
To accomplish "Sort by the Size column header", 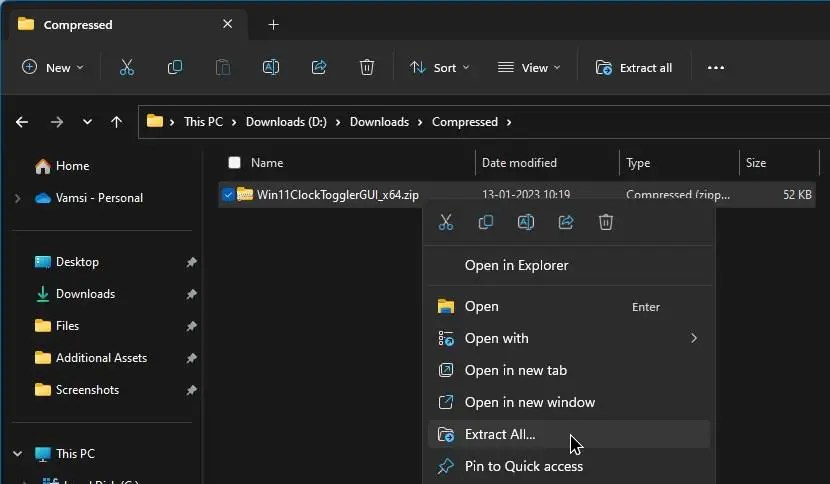I will click(755, 163).
